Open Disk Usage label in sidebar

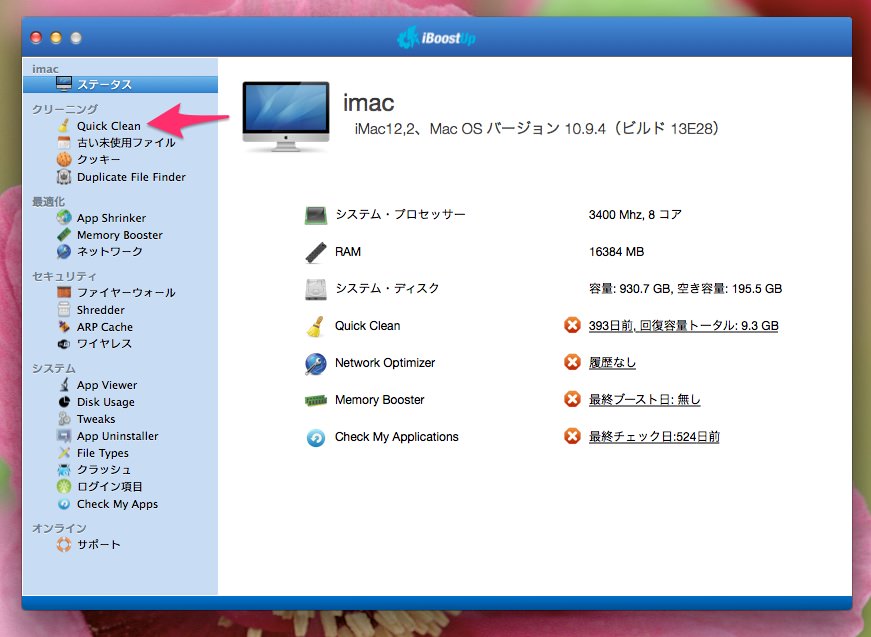(x=106, y=402)
